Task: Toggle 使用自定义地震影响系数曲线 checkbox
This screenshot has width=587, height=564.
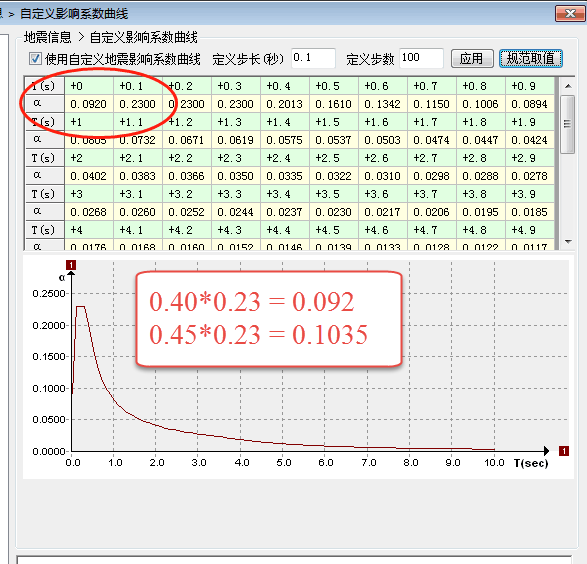Action: click(35, 58)
